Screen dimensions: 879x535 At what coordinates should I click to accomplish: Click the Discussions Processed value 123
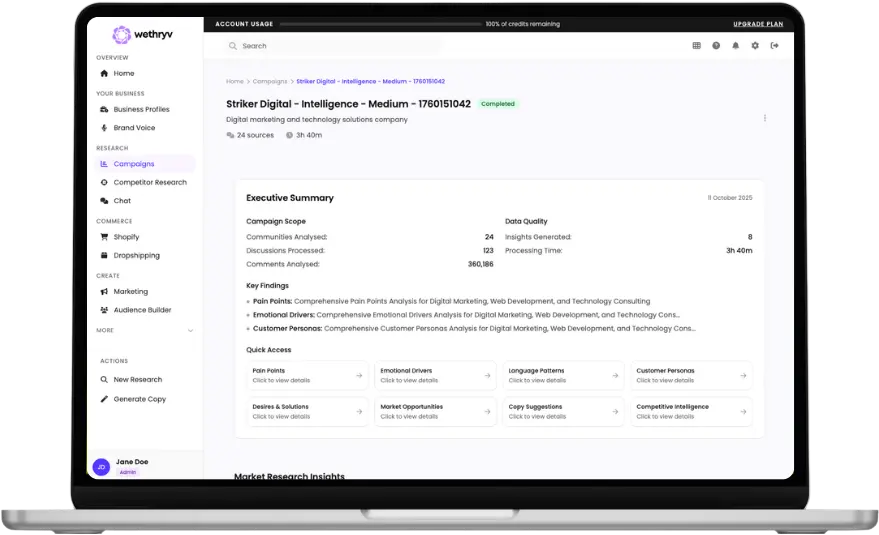488,251
